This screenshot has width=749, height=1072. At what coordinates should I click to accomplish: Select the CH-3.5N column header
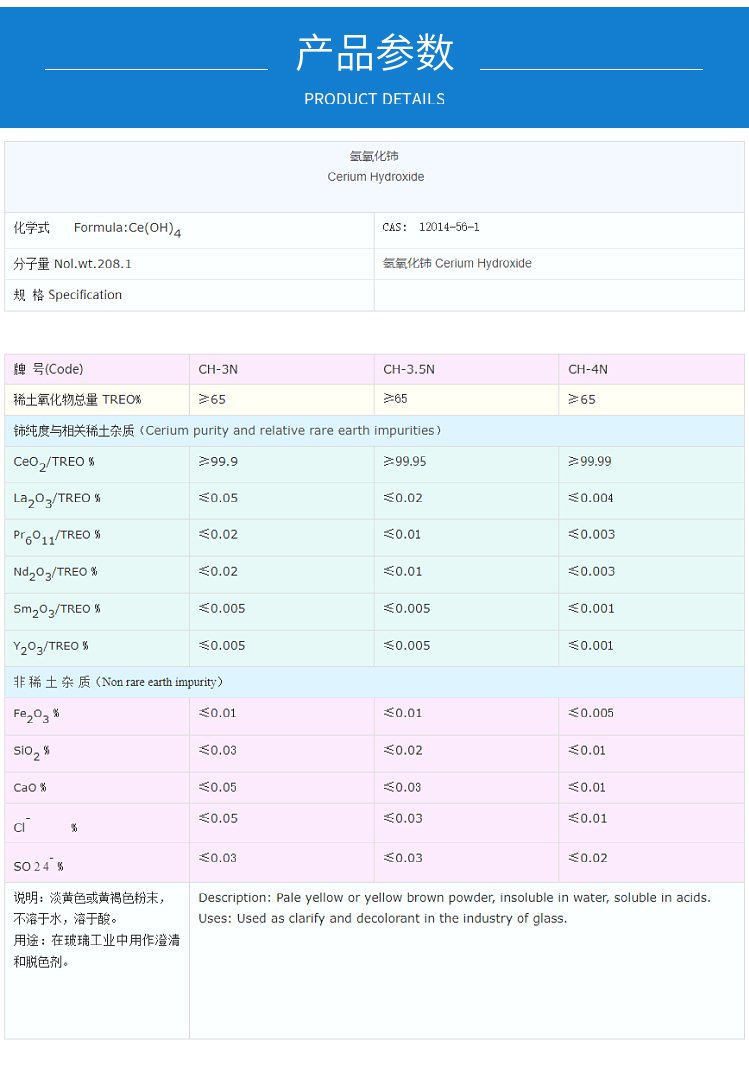pos(409,369)
